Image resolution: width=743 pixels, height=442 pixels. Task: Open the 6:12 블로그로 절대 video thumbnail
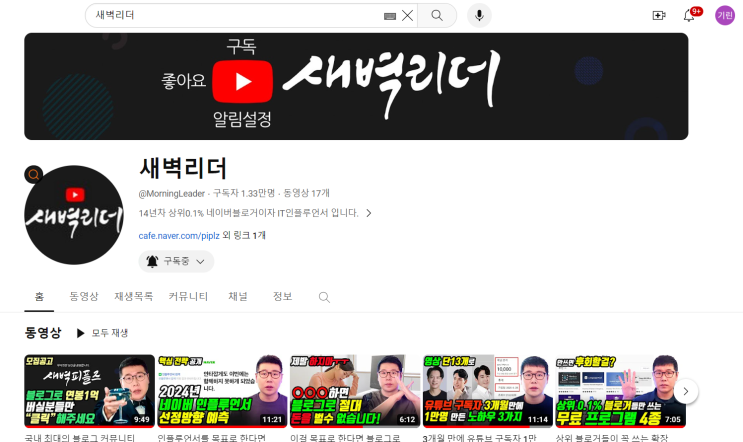click(x=355, y=391)
